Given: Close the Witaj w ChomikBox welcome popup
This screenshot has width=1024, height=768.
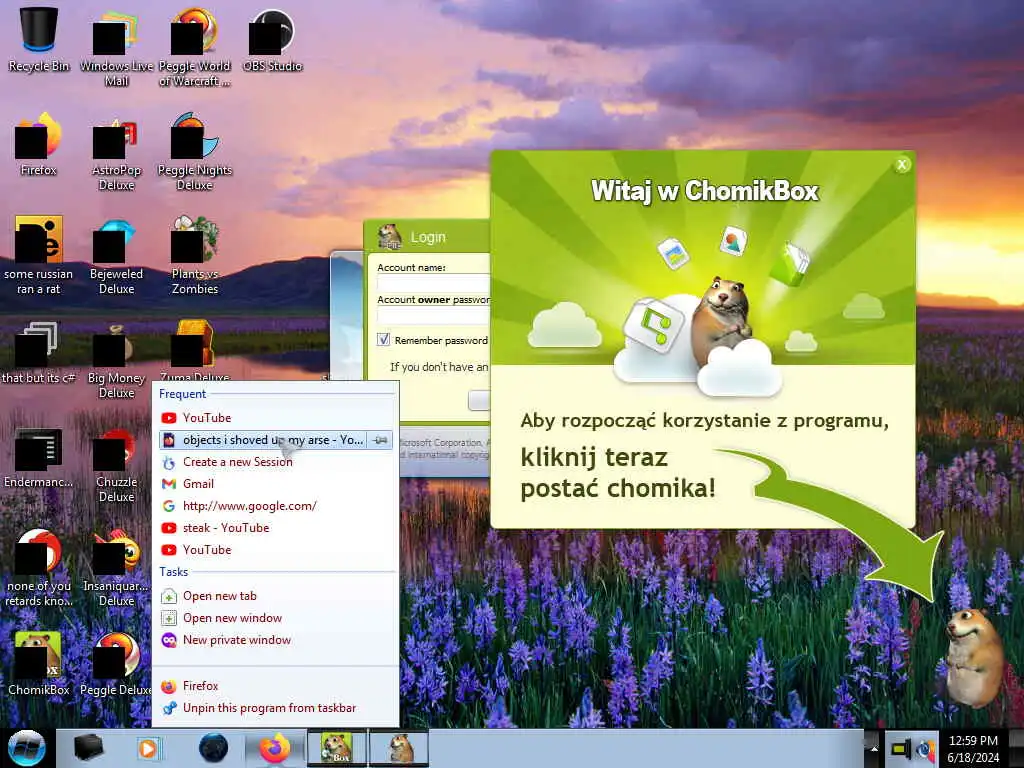Looking at the screenshot, I should [x=902, y=165].
